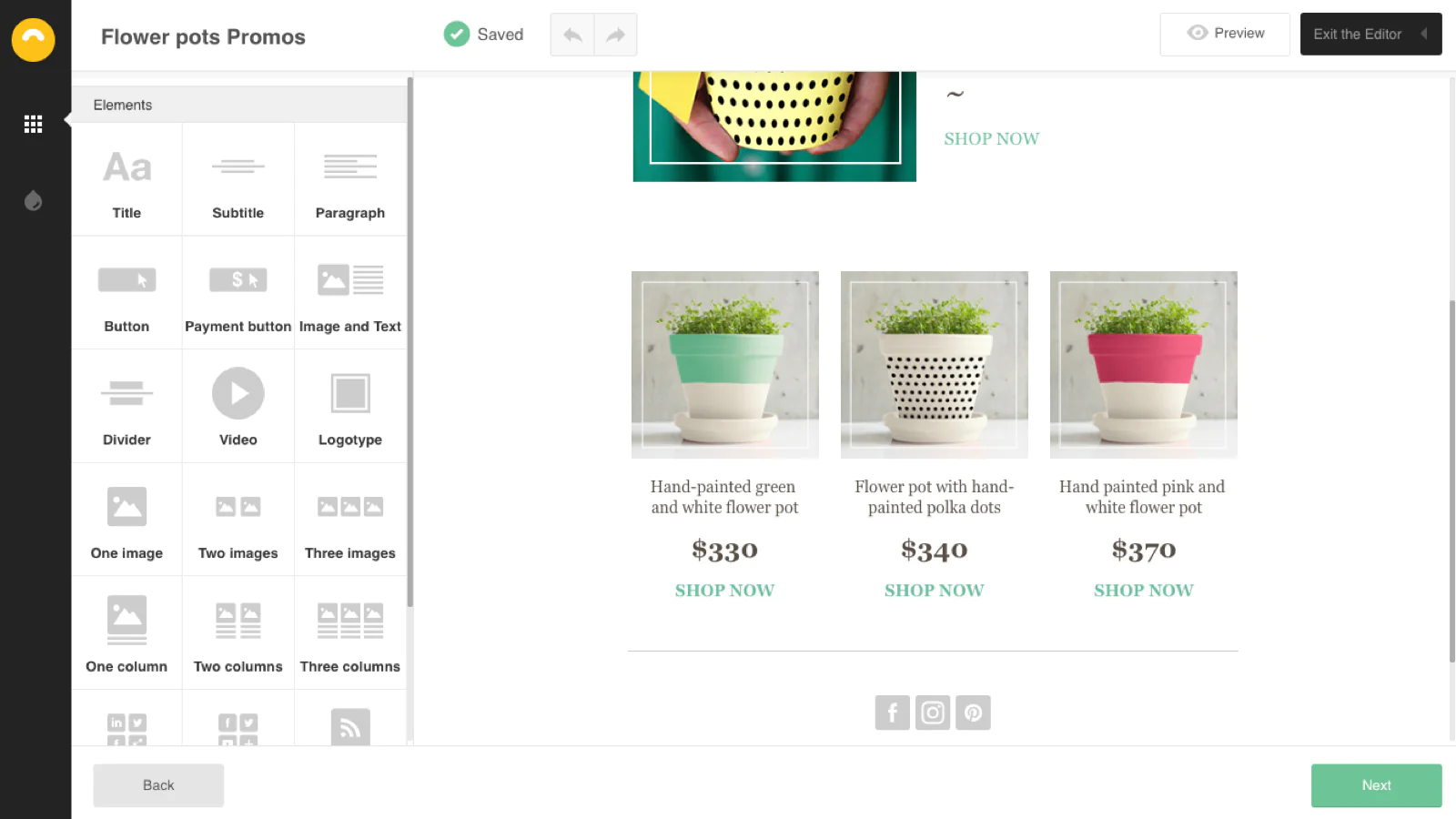
Task: Select the Divider element
Action: pyautogui.click(x=126, y=406)
